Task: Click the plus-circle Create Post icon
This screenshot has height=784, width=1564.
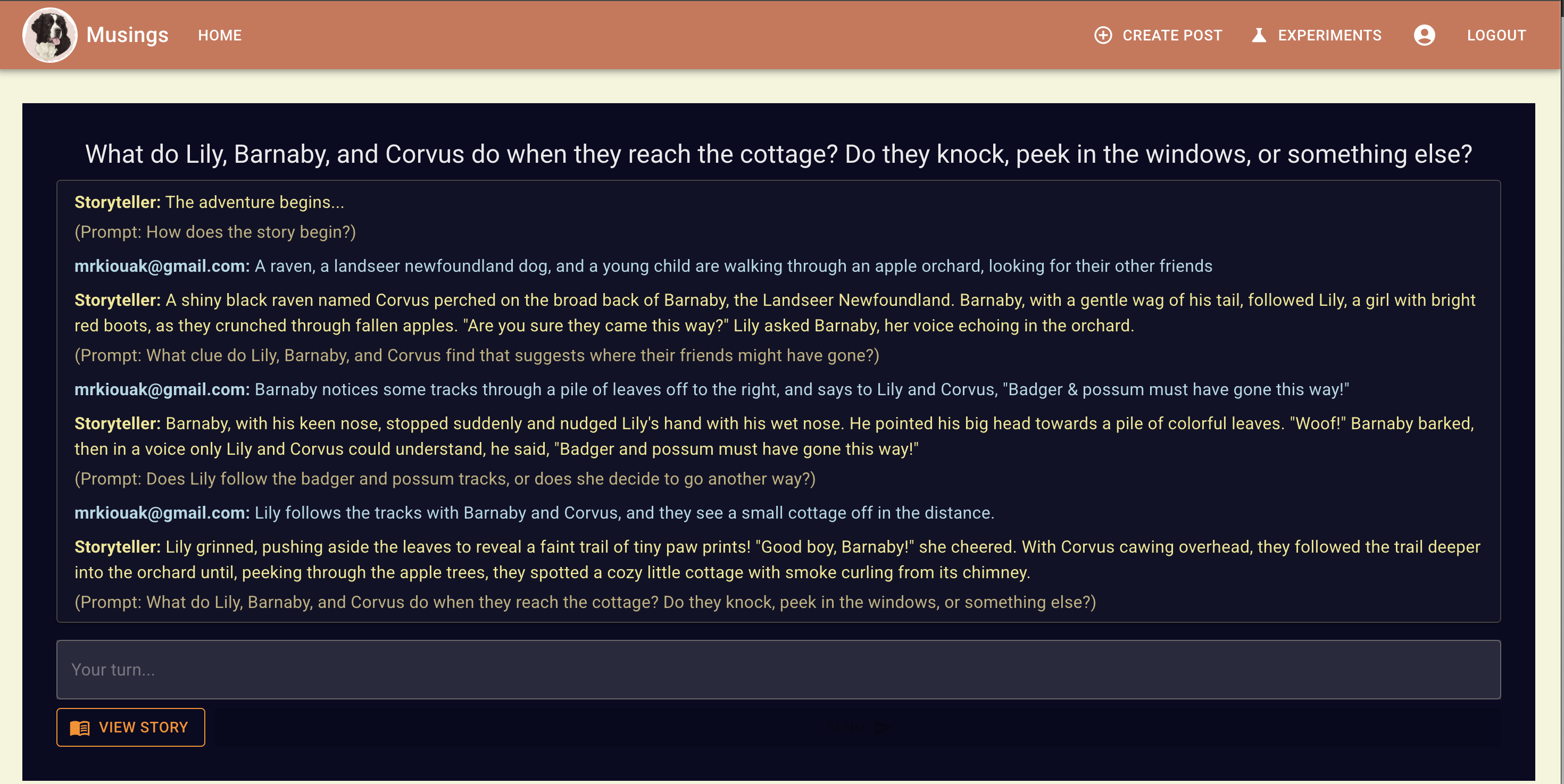Action: (x=1103, y=35)
